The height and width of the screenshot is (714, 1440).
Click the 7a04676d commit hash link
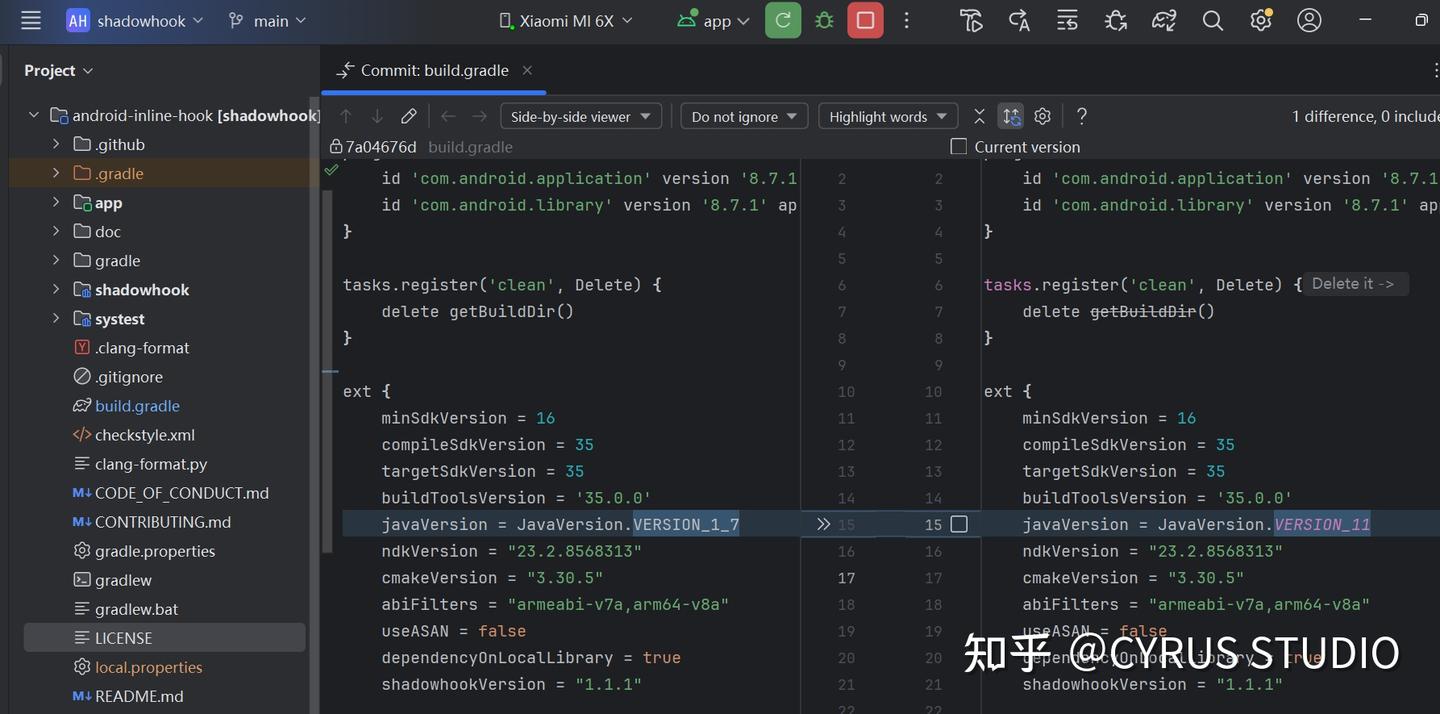pyautogui.click(x=380, y=146)
